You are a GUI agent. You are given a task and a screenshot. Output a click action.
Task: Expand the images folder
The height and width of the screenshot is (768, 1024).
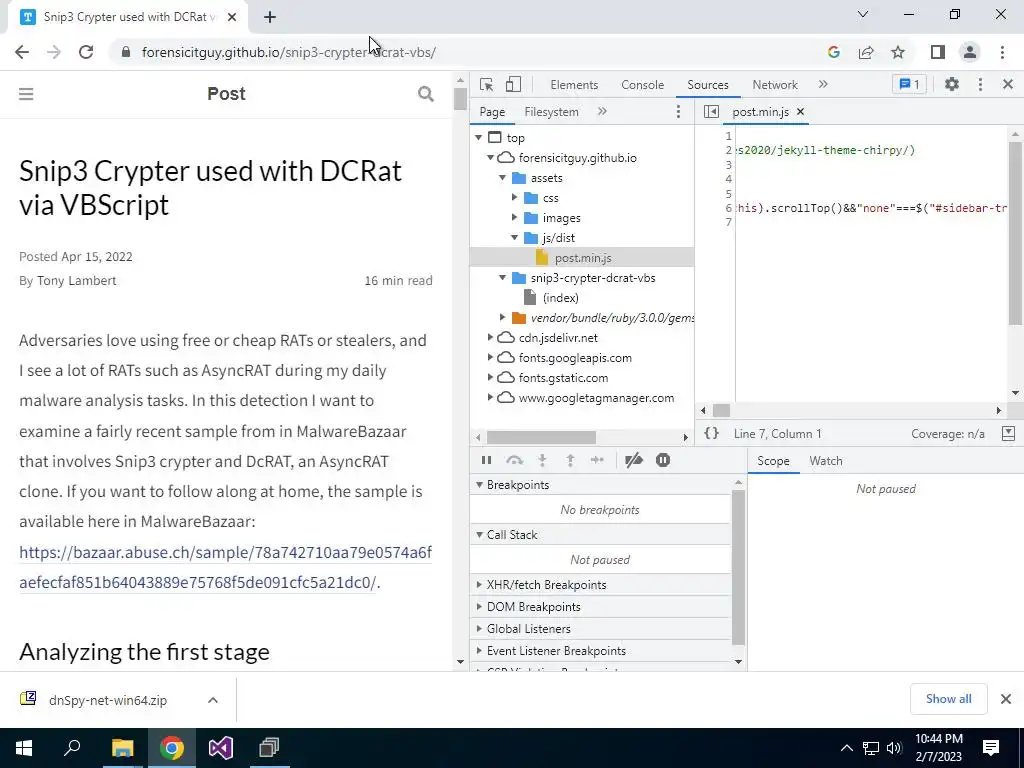click(x=515, y=217)
